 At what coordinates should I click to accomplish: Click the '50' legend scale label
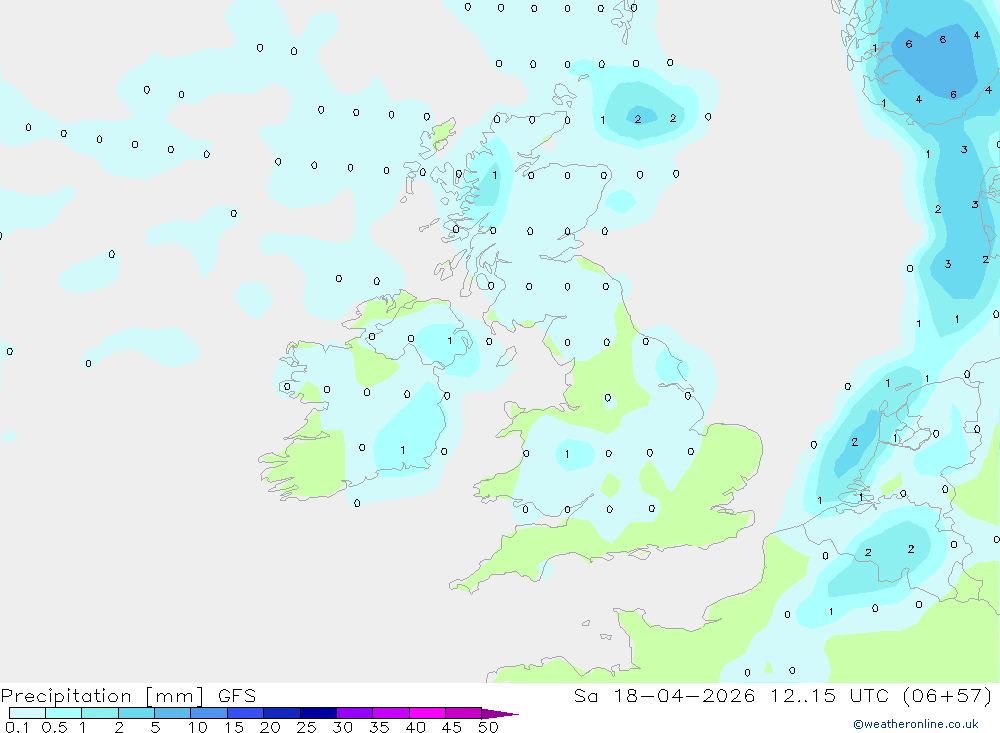[x=488, y=727]
